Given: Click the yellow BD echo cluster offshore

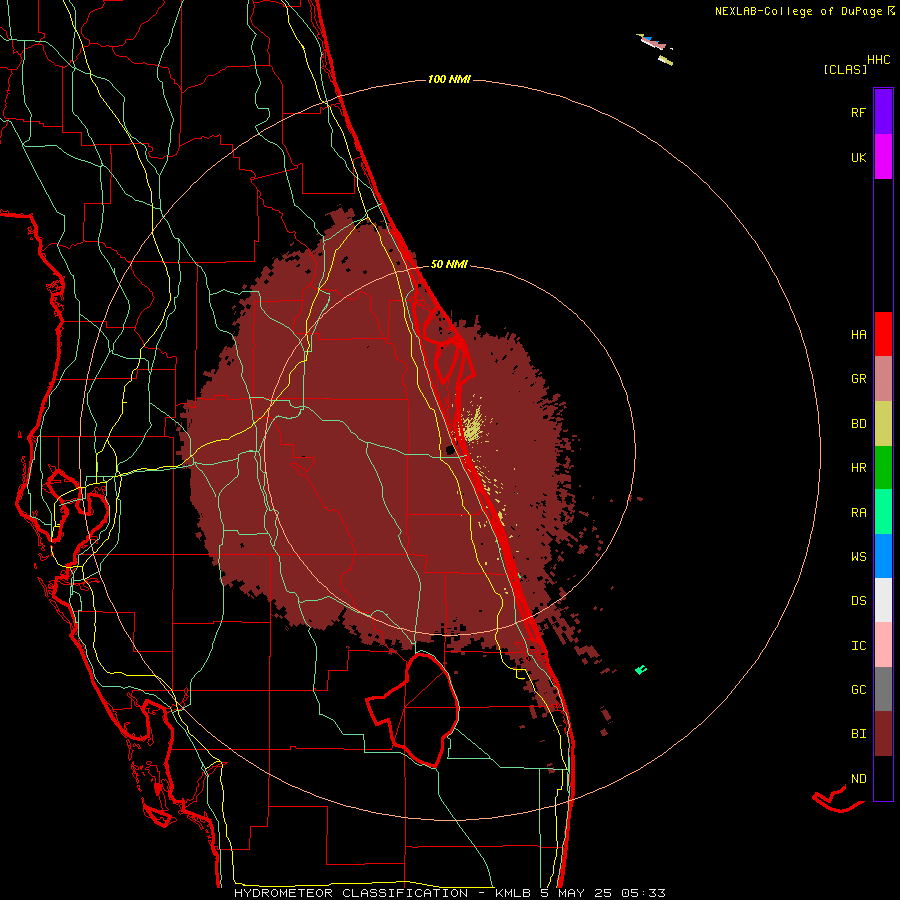Looking at the screenshot, I should click(x=473, y=424).
